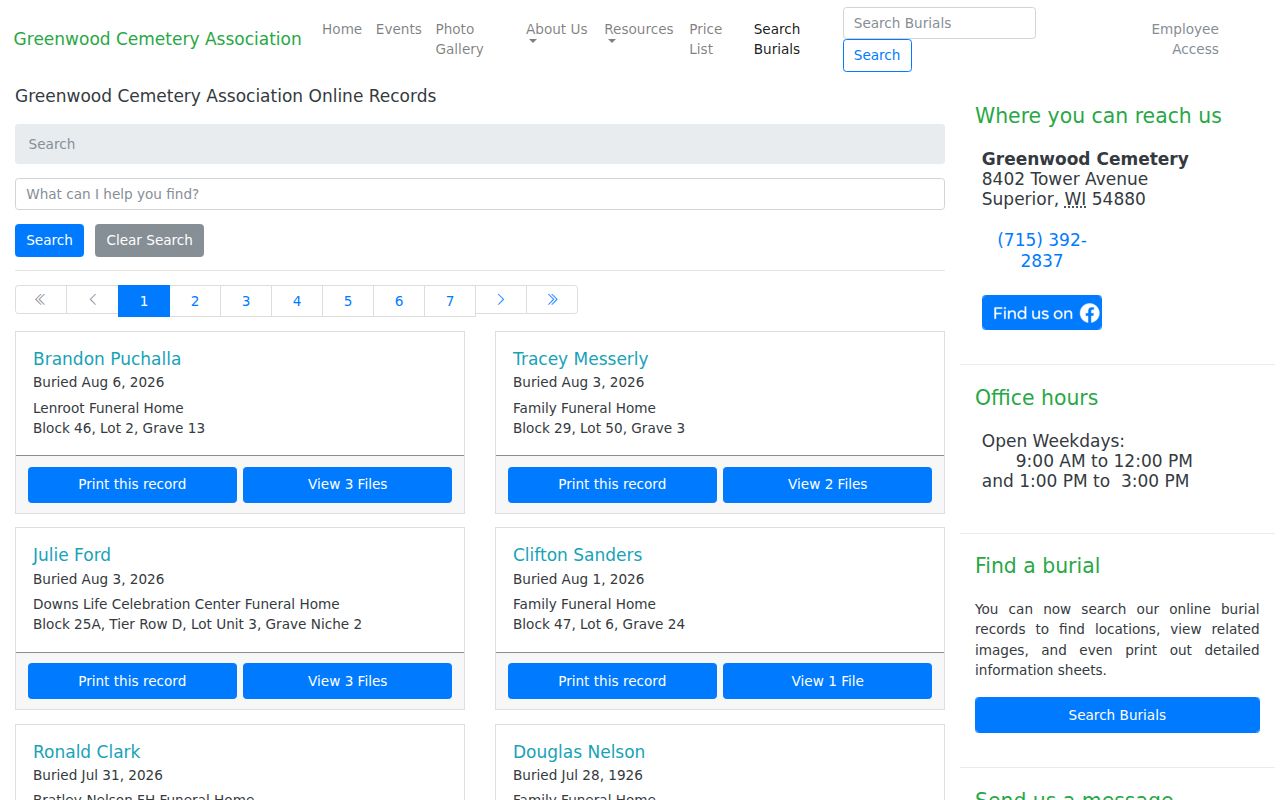This screenshot has height=800, width=1280.
Task: Open Tracey Messerly's burial record
Action: pos(580,359)
